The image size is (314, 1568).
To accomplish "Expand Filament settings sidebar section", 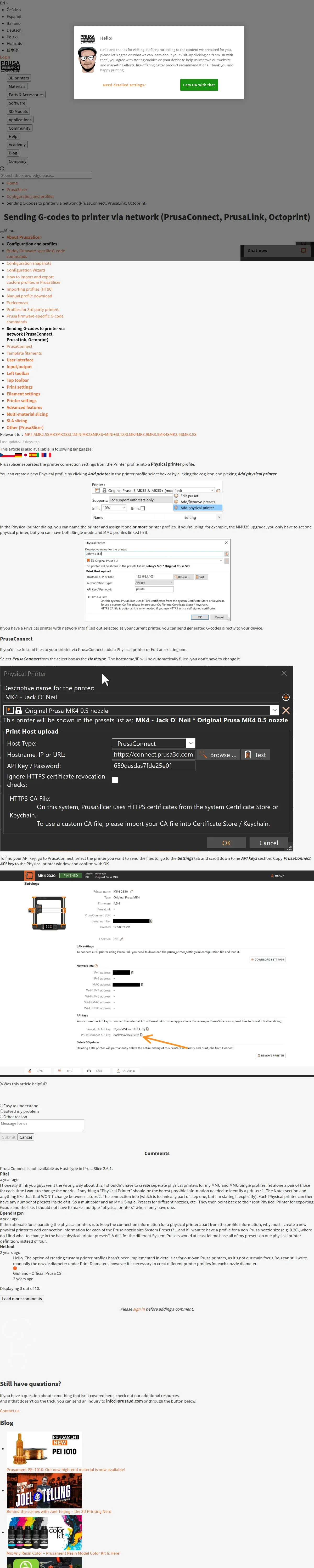I will tap(23, 394).
